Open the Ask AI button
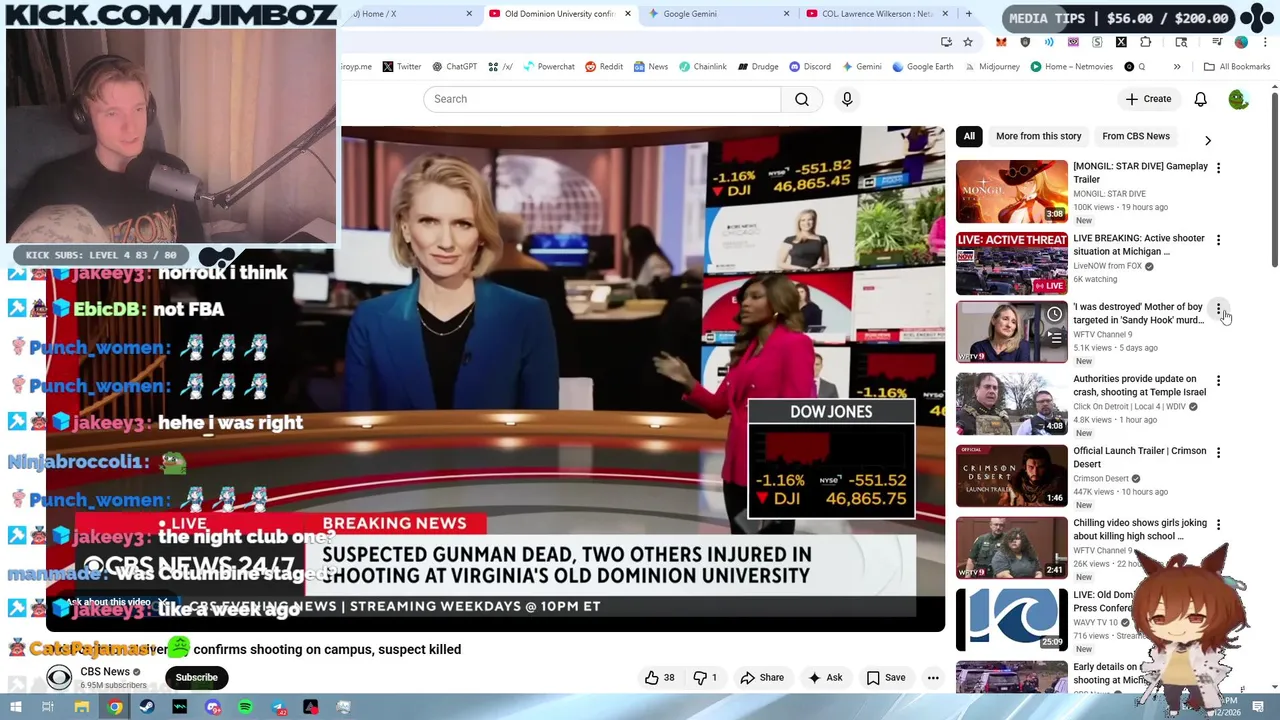Image resolution: width=1280 pixels, height=720 pixels. (x=825, y=677)
